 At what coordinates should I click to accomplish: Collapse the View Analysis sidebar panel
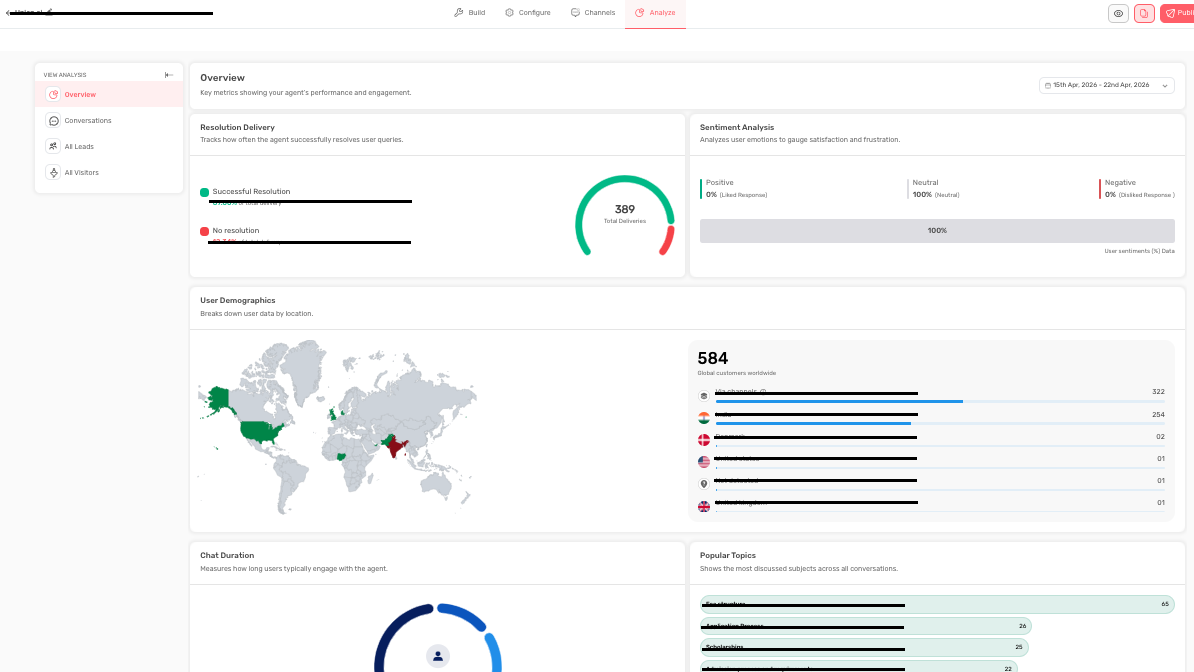tap(169, 75)
